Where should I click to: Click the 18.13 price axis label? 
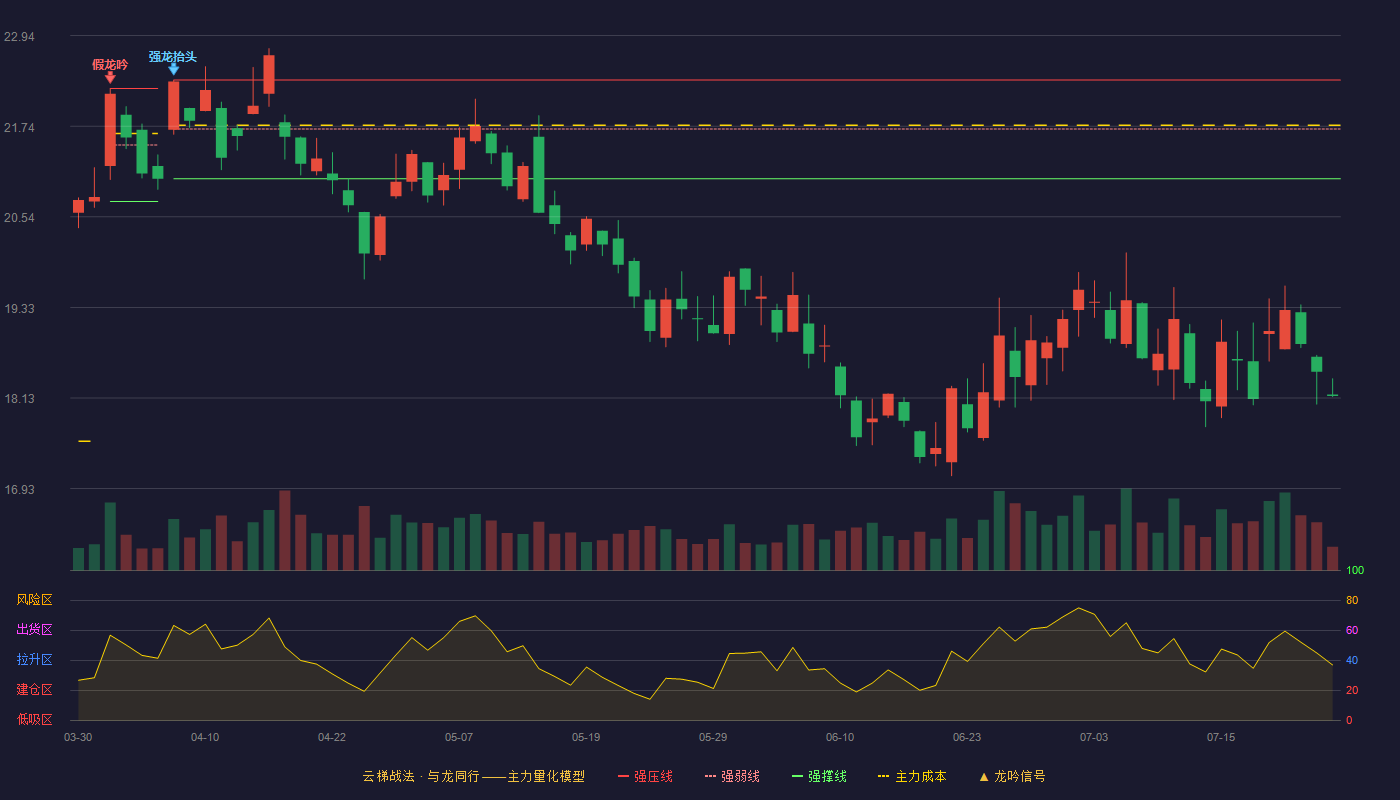click(19, 399)
